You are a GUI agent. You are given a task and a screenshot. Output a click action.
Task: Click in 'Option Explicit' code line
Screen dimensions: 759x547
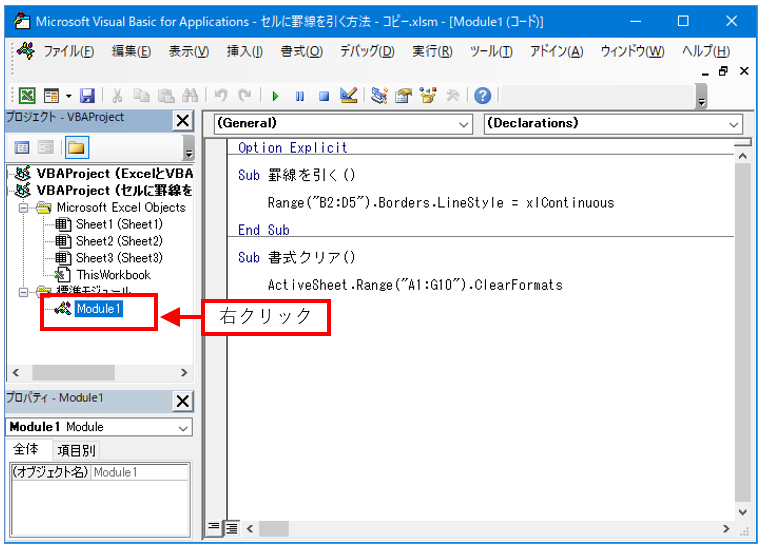[x=293, y=148]
